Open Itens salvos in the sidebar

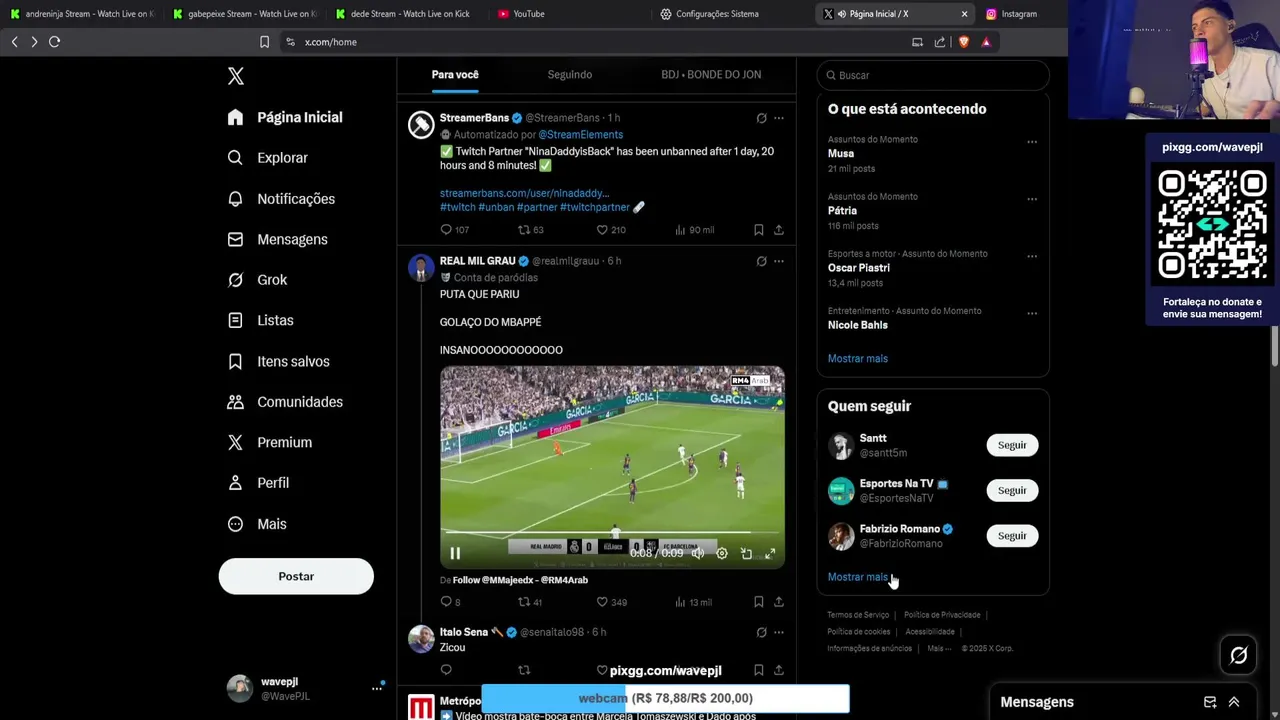click(278, 361)
